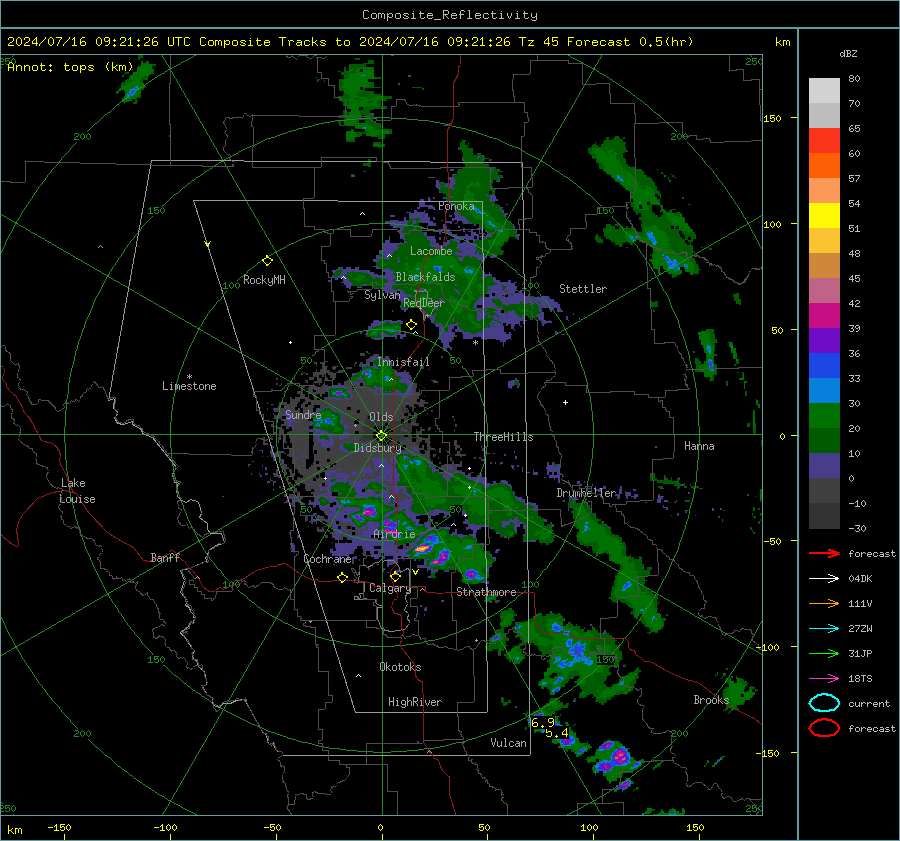The height and width of the screenshot is (841, 900).
Task: Click the Cochrane city label
Action: pos(329,559)
